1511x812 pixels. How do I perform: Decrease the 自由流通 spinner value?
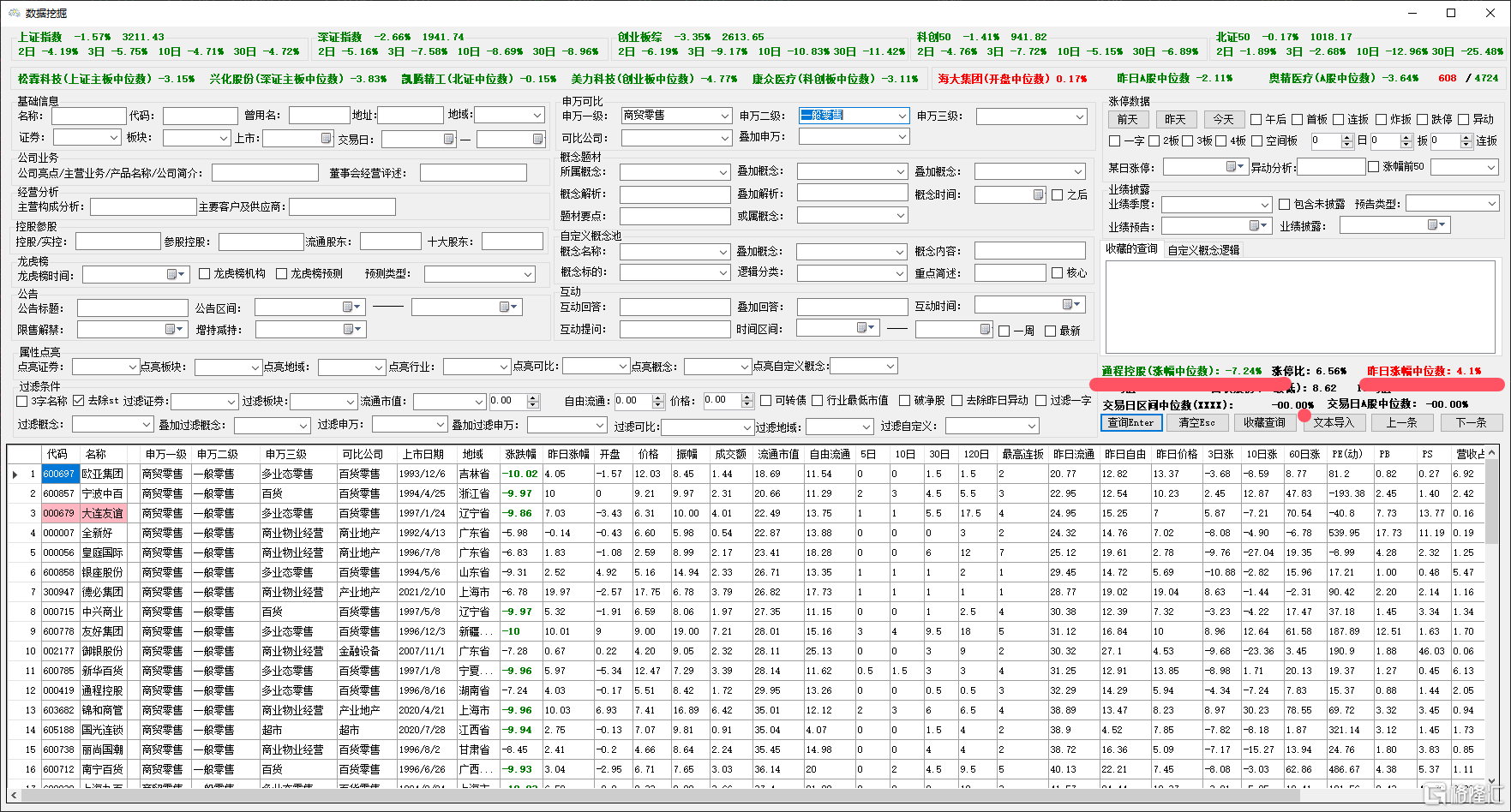(658, 404)
